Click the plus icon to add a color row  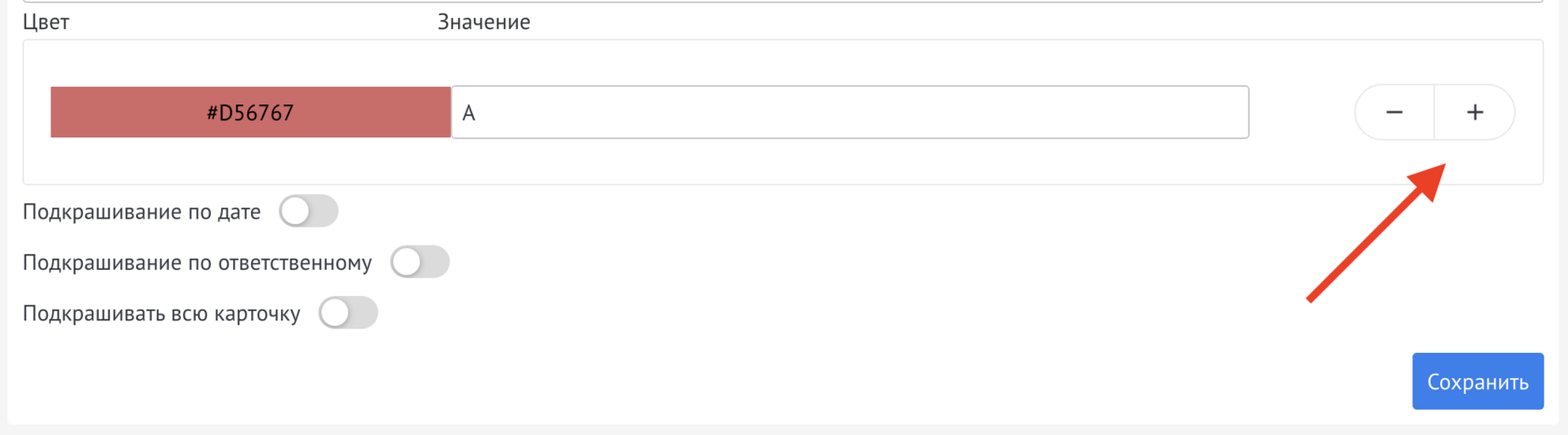1475,112
